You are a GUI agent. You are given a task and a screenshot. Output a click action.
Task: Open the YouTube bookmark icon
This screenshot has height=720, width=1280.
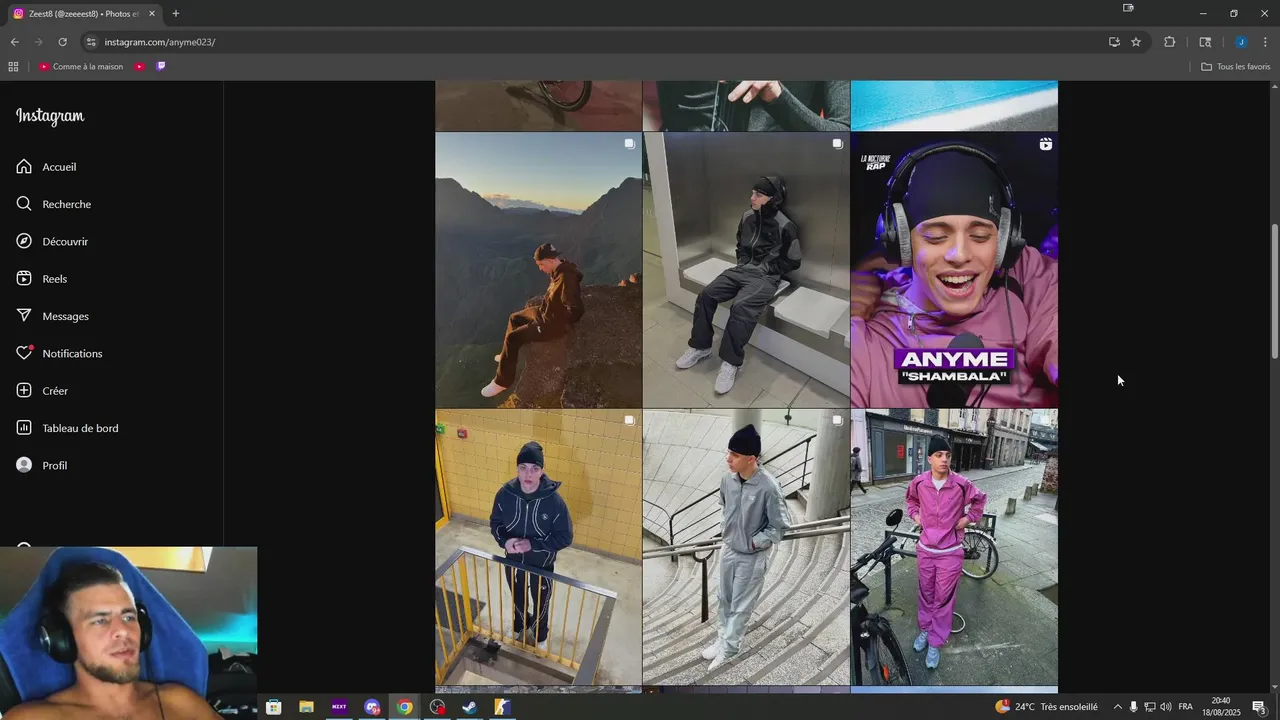(x=139, y=67)
